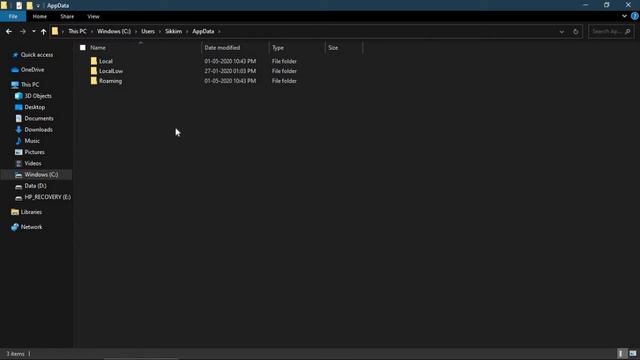Sort by Name column header

click(x=98, y=48)
